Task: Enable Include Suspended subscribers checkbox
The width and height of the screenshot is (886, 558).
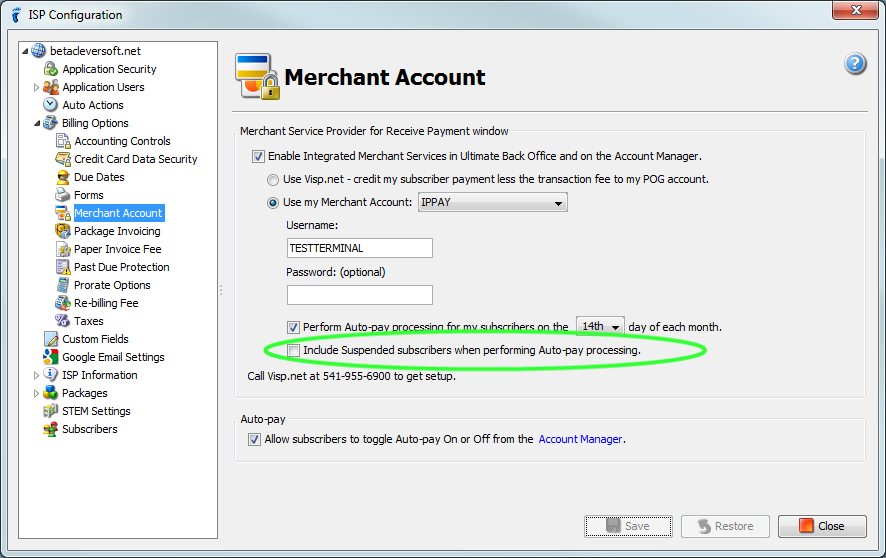Action: [293, 351]
